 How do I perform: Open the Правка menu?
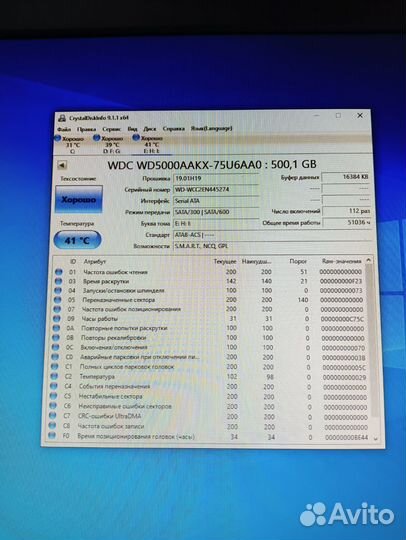pos(86,129)
